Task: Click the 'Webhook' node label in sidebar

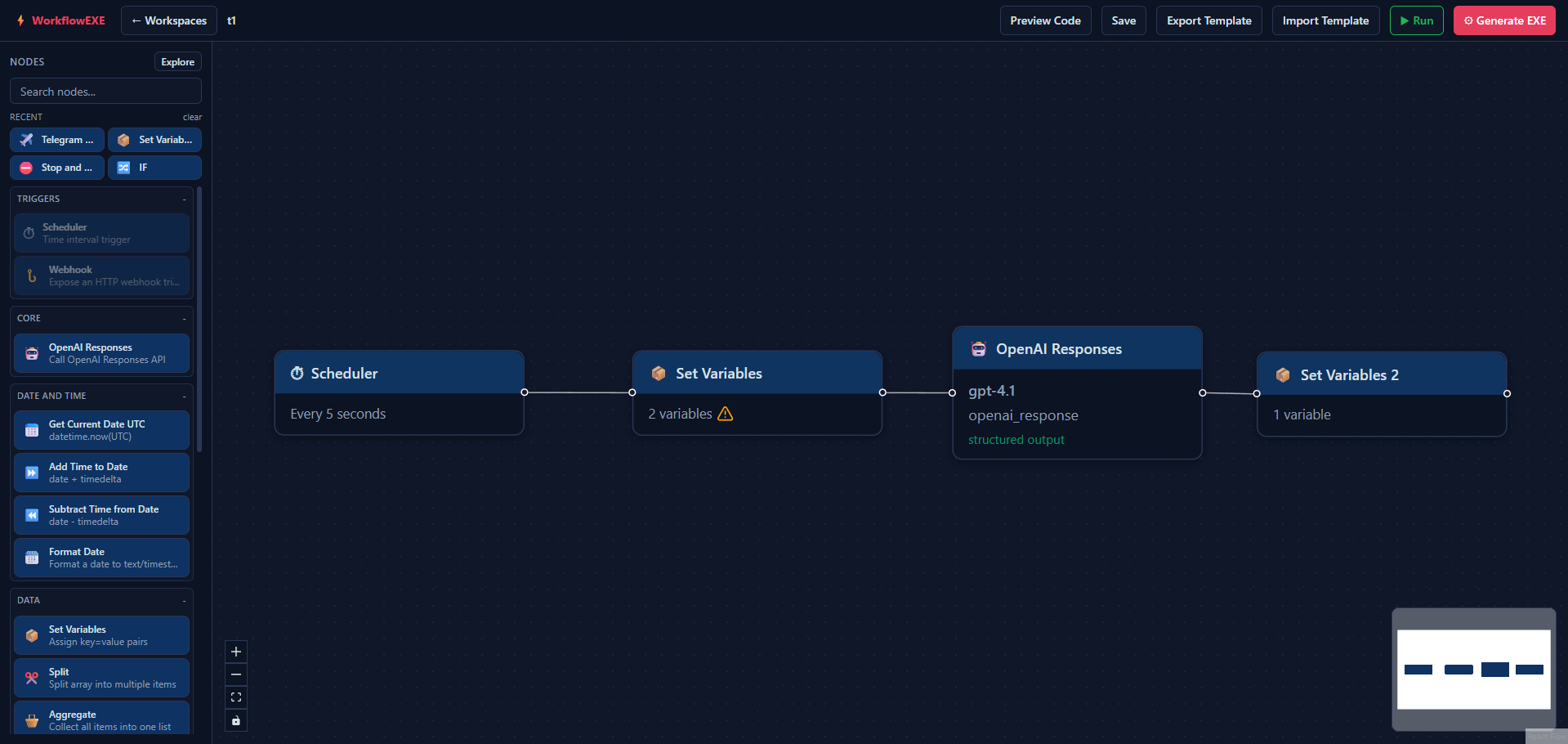Action: coord(70,270)
